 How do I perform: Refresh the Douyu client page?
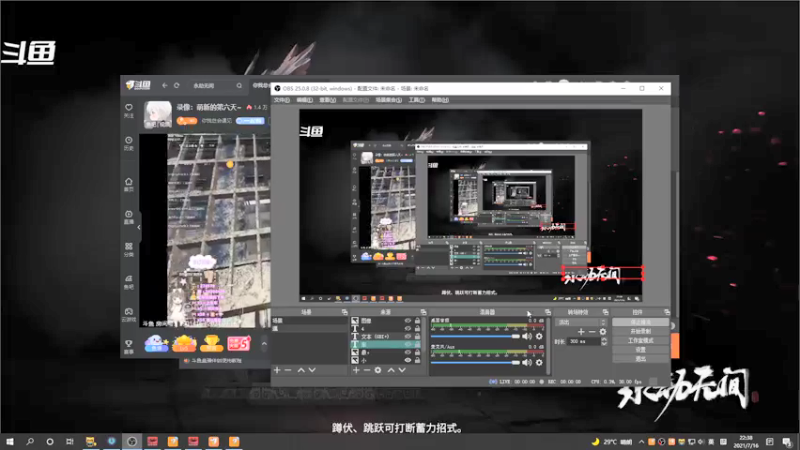click(x=177, y=85)
